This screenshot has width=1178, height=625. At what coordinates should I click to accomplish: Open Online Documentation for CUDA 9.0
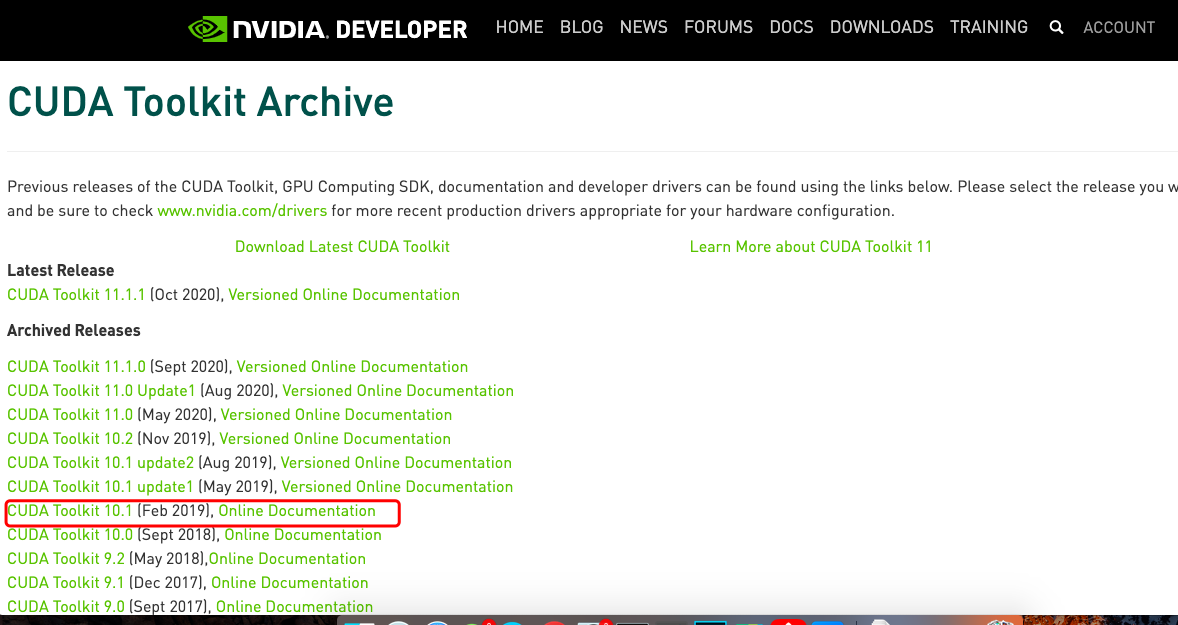[294, 607]
